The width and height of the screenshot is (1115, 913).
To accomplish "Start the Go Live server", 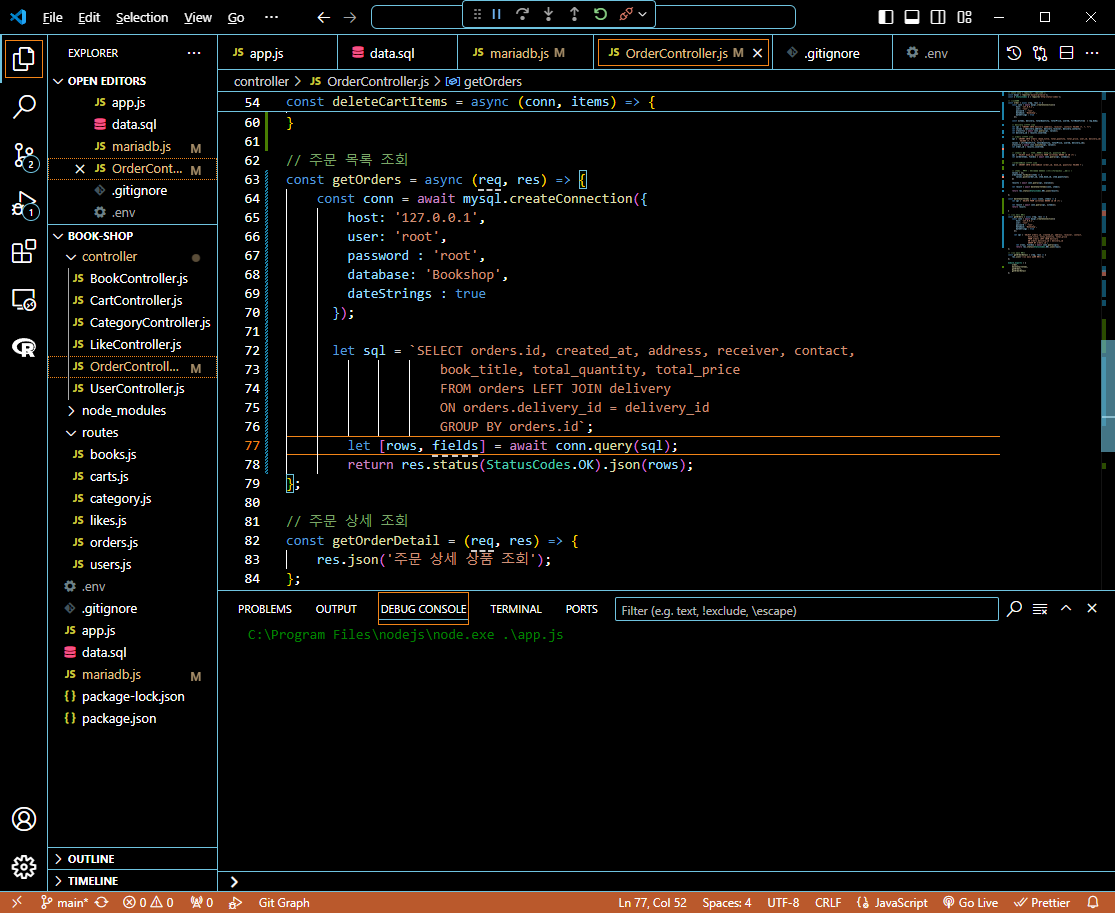I will (x=970, y=902).
